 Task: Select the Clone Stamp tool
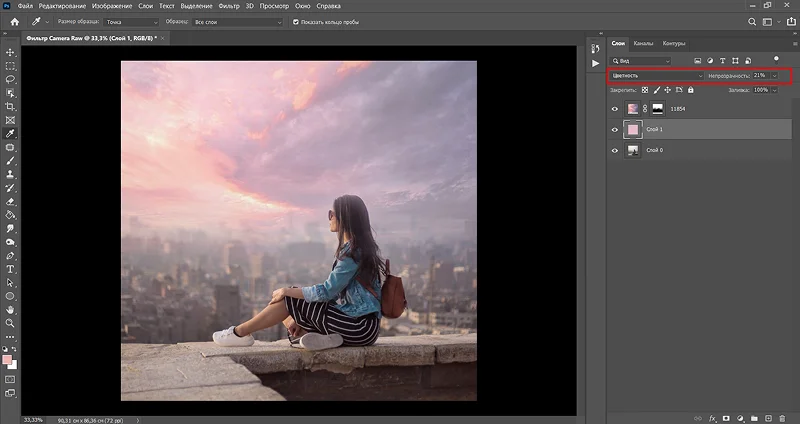coord(10,174)
